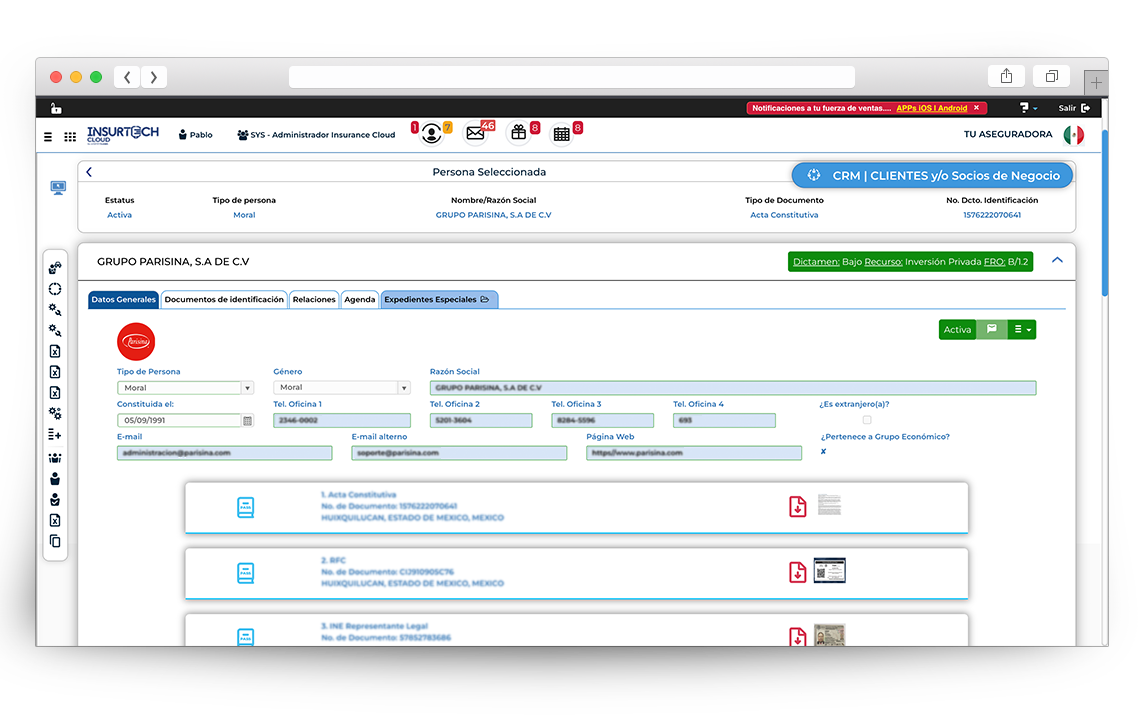Click Salir to log out
Screen dimensions: 1138x715
tap(1074, 108)
